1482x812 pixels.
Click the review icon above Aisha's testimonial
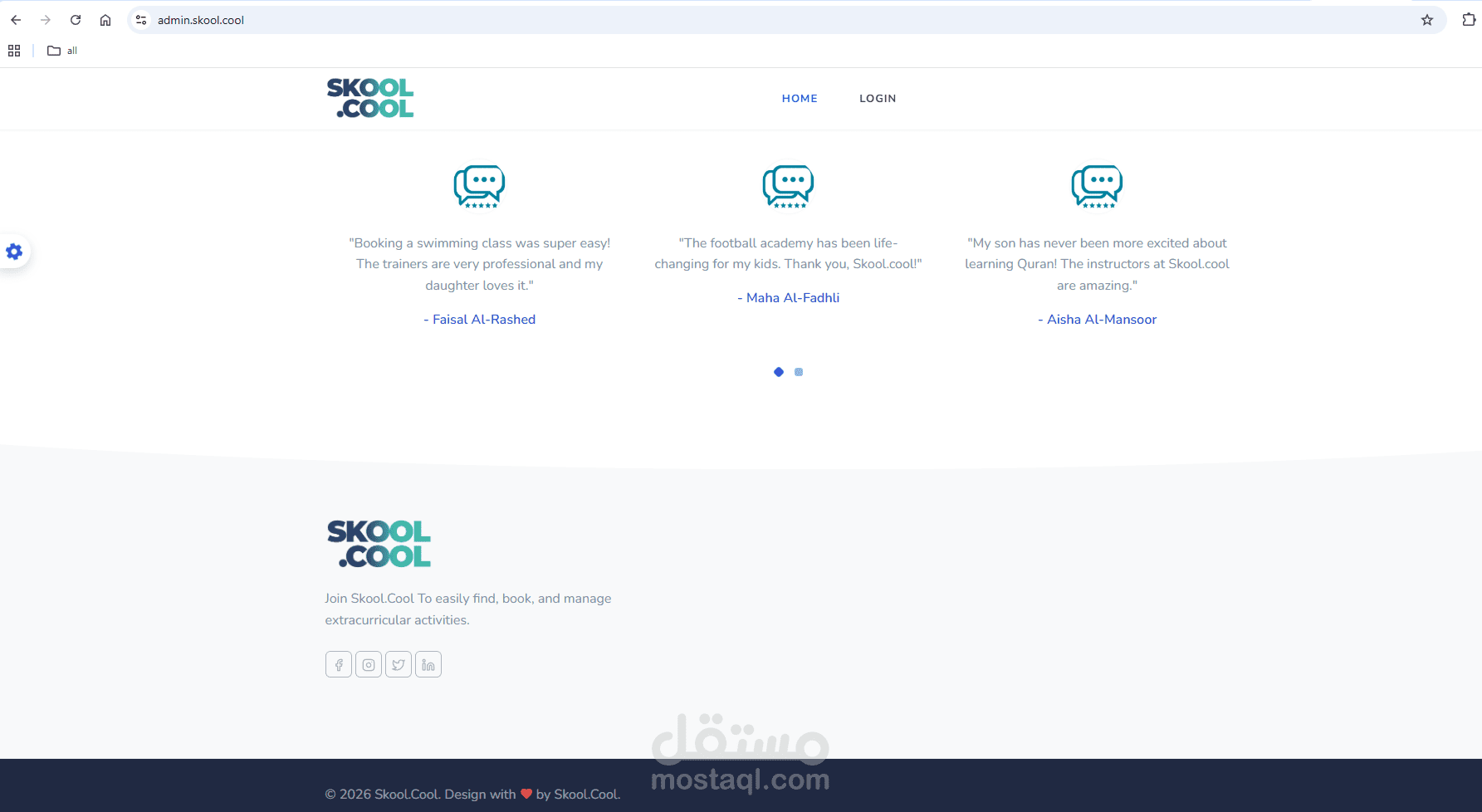pyautogui.click(x=1097, y=186)
